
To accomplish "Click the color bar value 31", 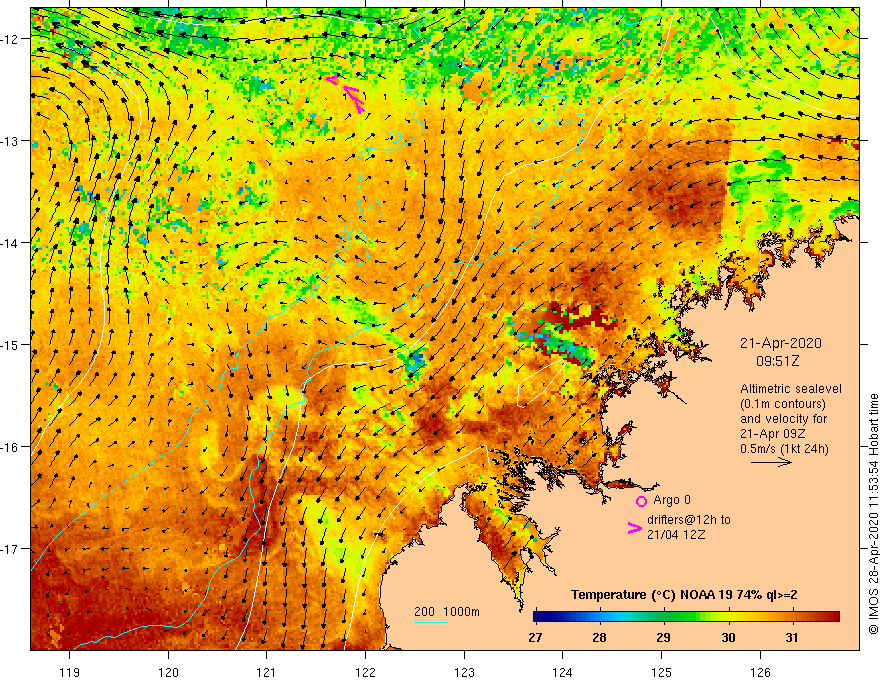I will [x=791, y=637].
